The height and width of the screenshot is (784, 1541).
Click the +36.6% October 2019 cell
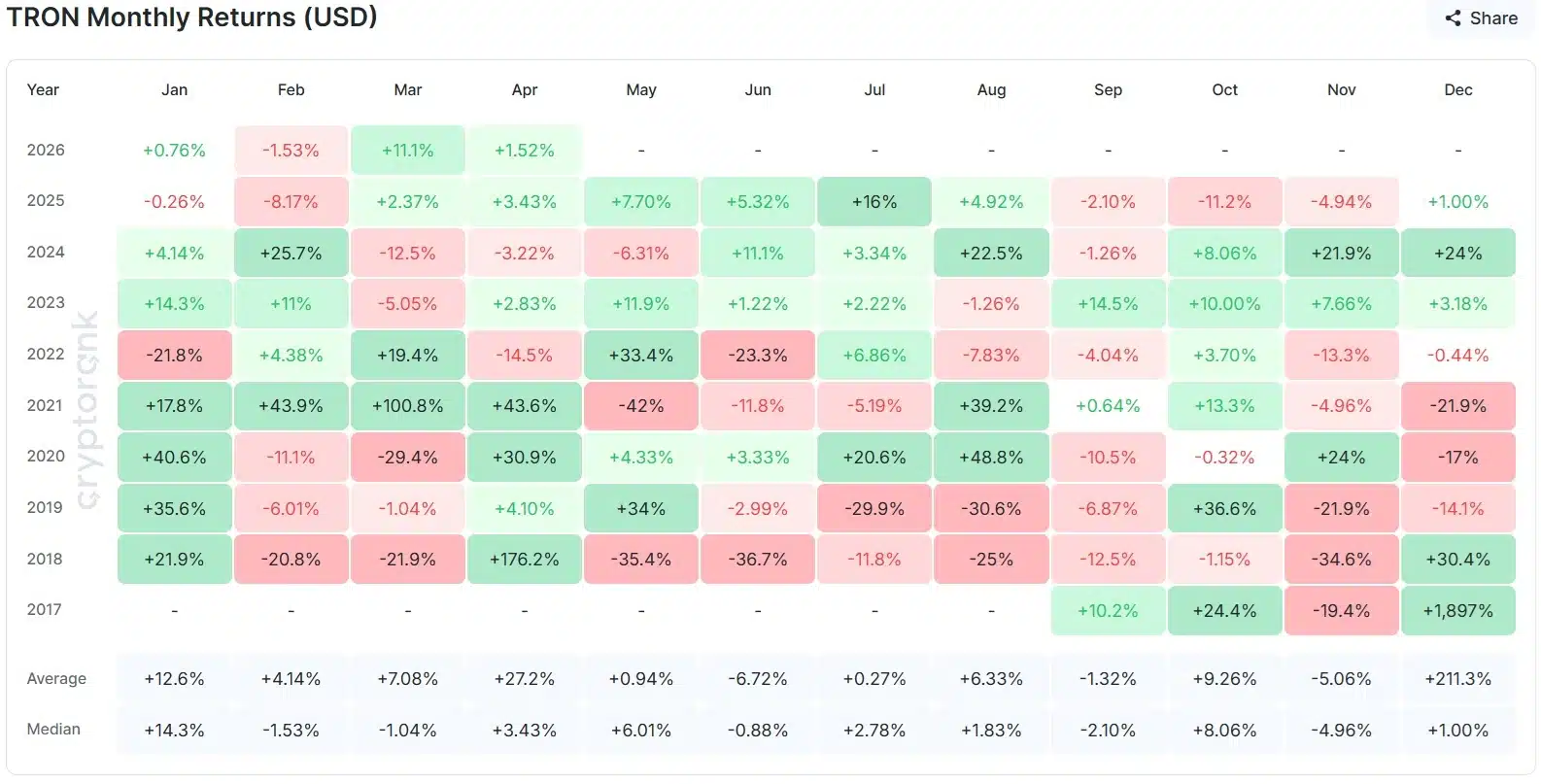[x=1224, y=509]
